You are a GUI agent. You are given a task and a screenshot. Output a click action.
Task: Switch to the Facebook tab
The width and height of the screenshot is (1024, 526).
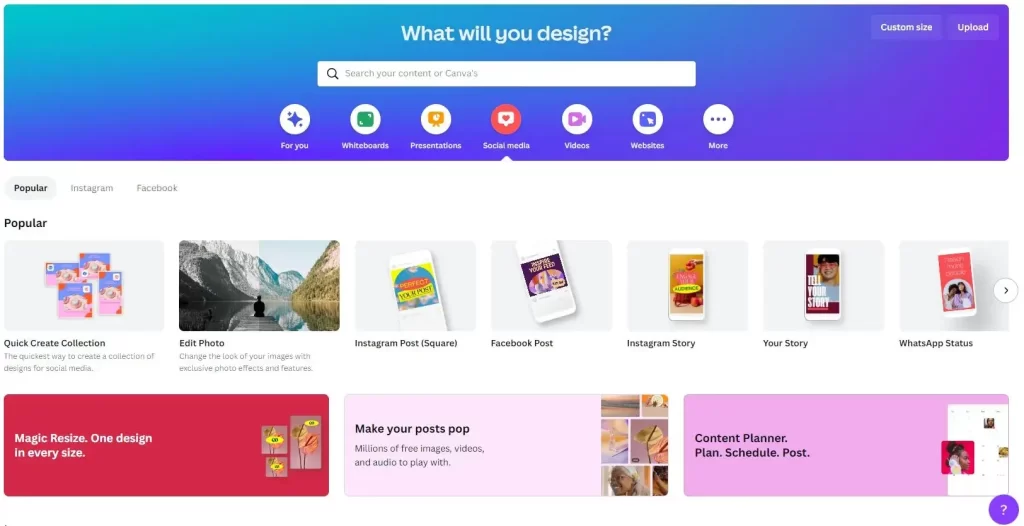157,188
